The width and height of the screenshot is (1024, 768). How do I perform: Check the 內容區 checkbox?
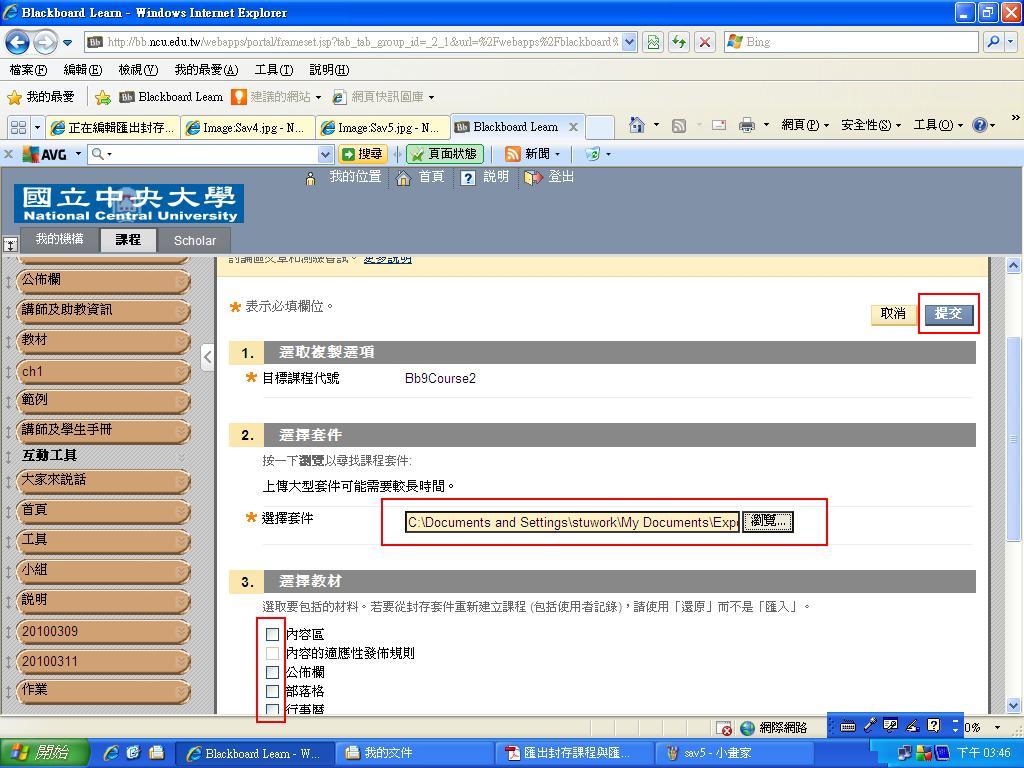[272, 634]
